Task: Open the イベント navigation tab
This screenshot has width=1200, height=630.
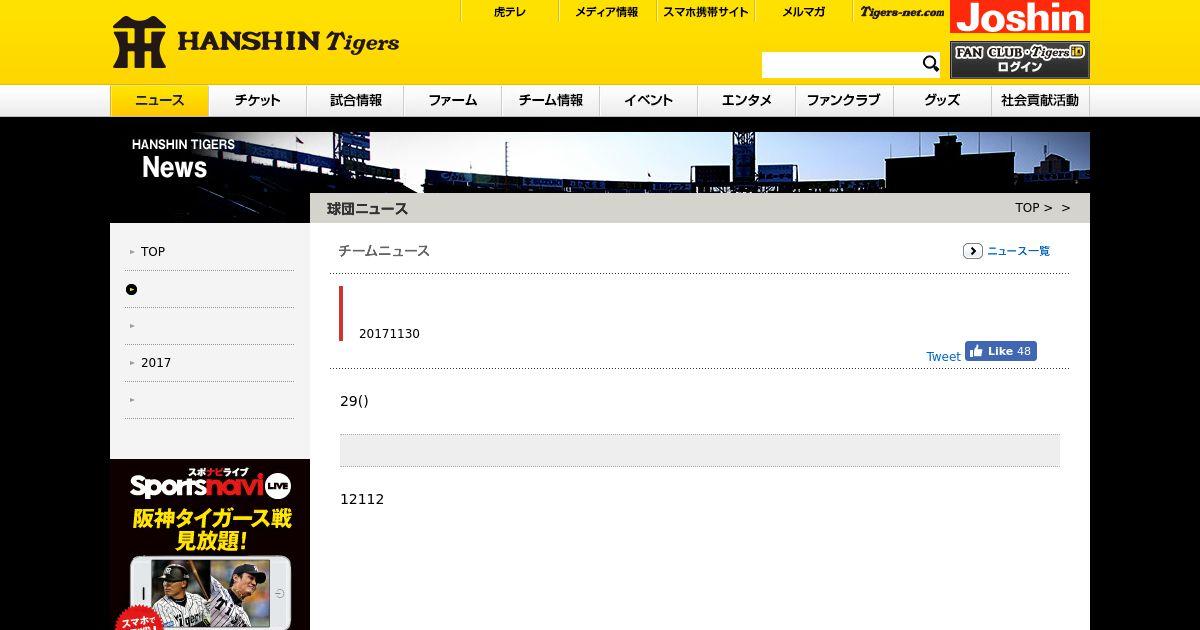Action: click(x=649, y=101)
